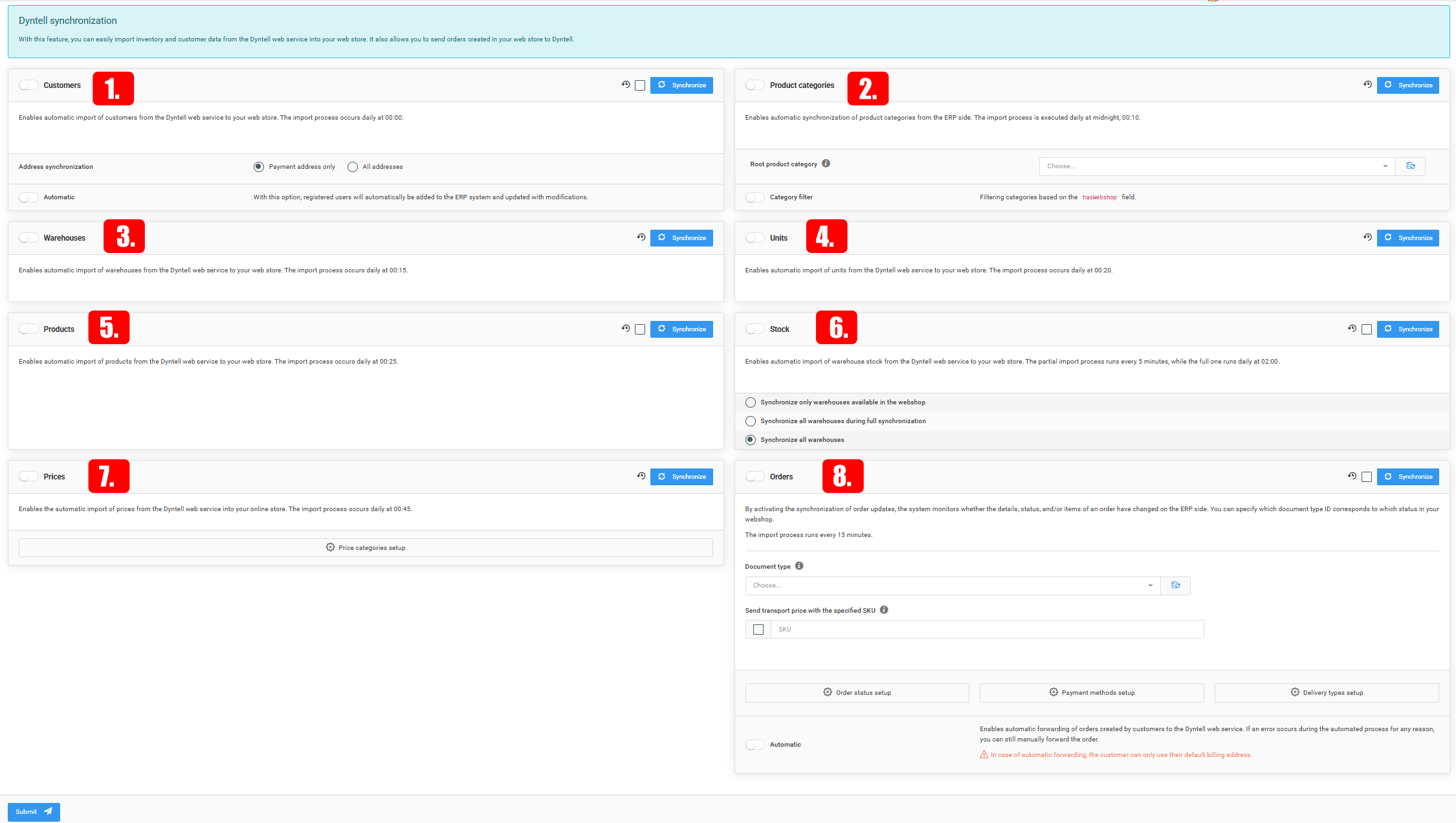Check the transport price SKU checkbox

758,630
